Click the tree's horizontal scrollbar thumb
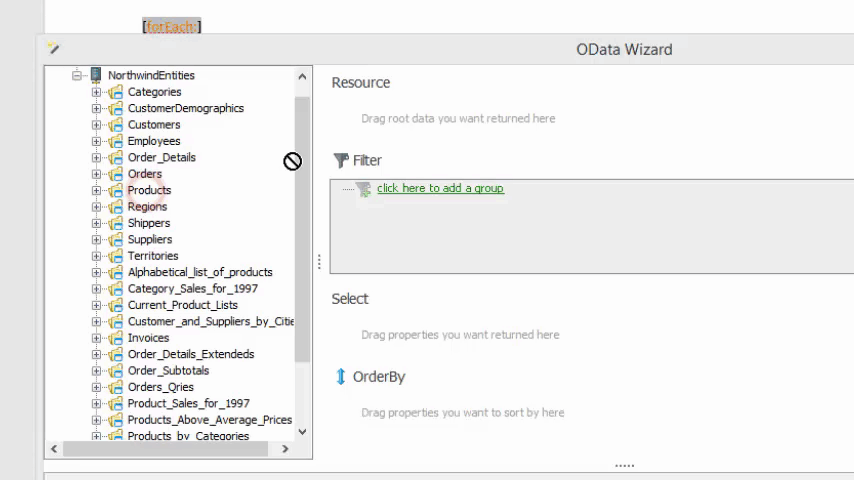The image size is (854, 480). point(166,449)
